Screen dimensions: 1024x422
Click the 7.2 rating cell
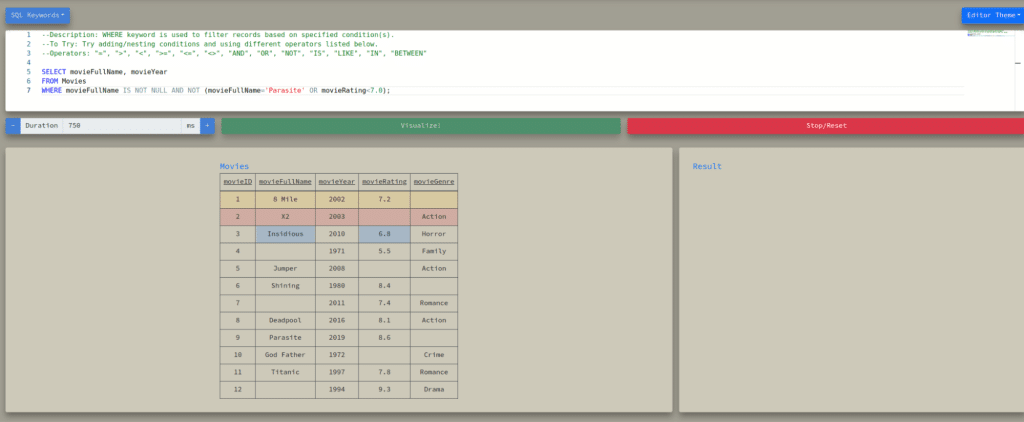pos(385,199)
